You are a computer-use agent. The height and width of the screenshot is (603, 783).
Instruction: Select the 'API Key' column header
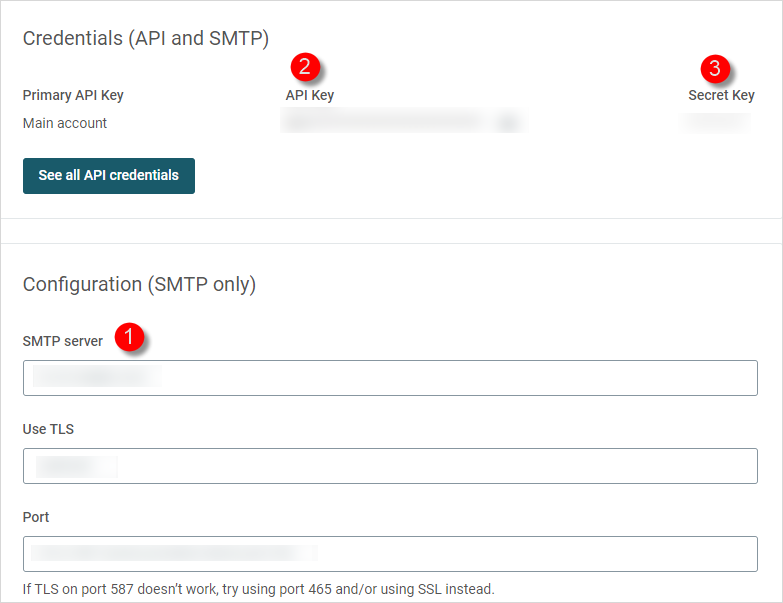pyautogui.click(x=310, y=95)
